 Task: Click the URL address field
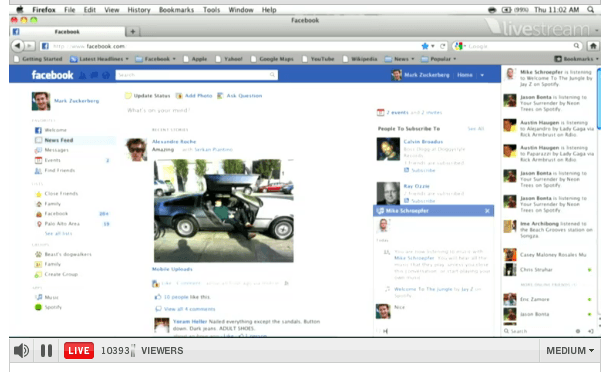click(x=231, y=46)
